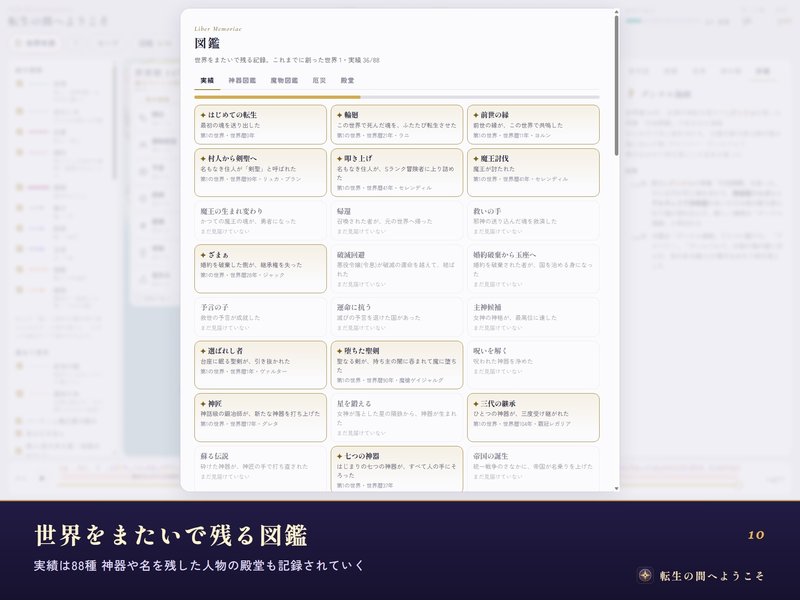Click the sparkle icon beside 村人から剣聖へ
This screenshot has width=800, height=600.
click(x=203, y=159)
